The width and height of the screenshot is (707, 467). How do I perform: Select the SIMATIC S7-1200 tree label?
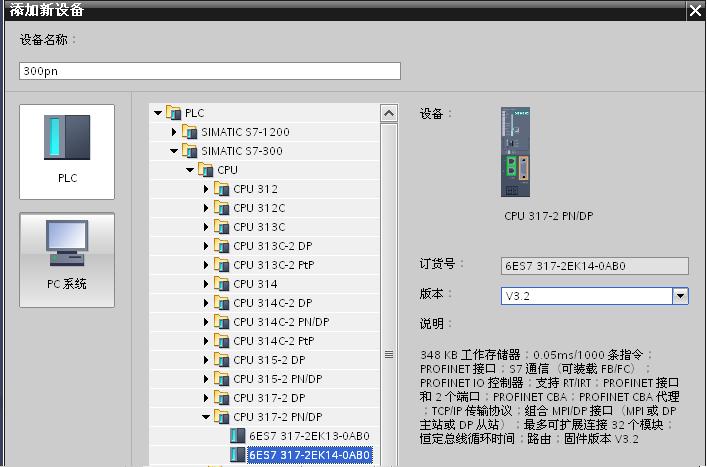tap(245, 132)
